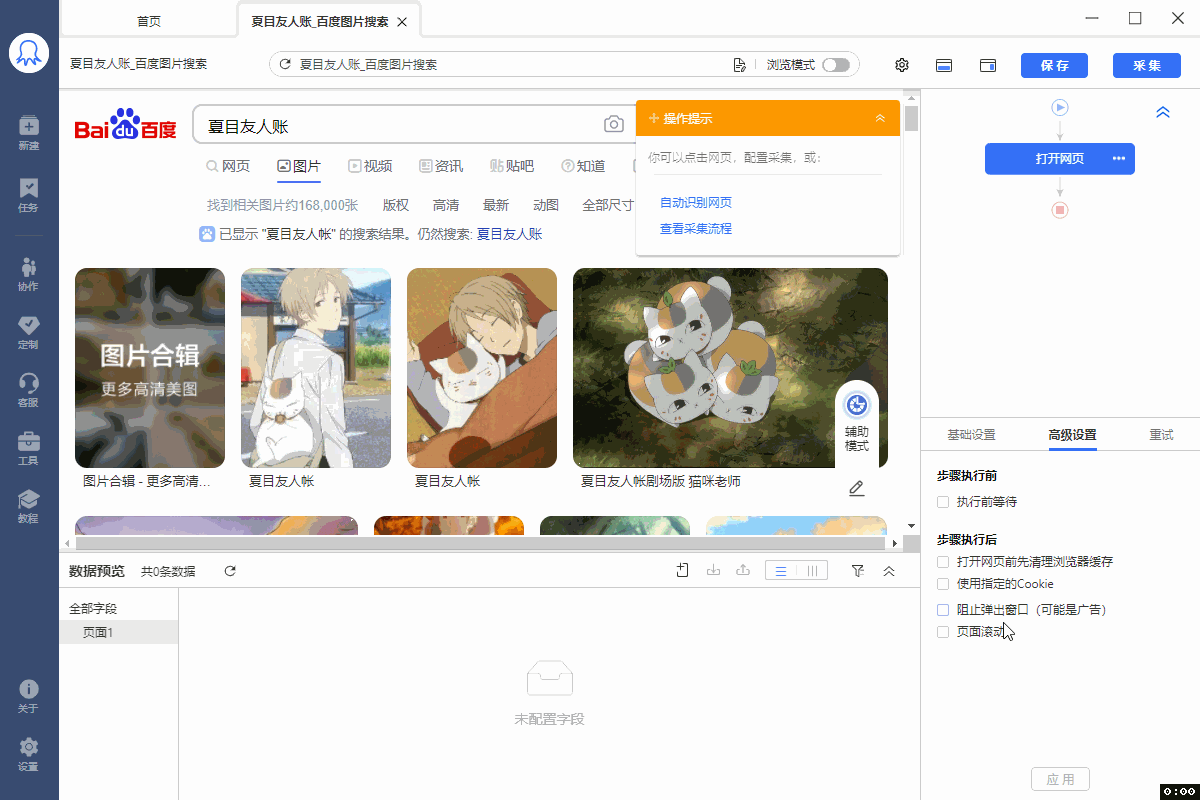Open the 工具 tools sidebar icon
Image resolution: width=1200 pixels, height=800 pixels.
tap(29, 447)
